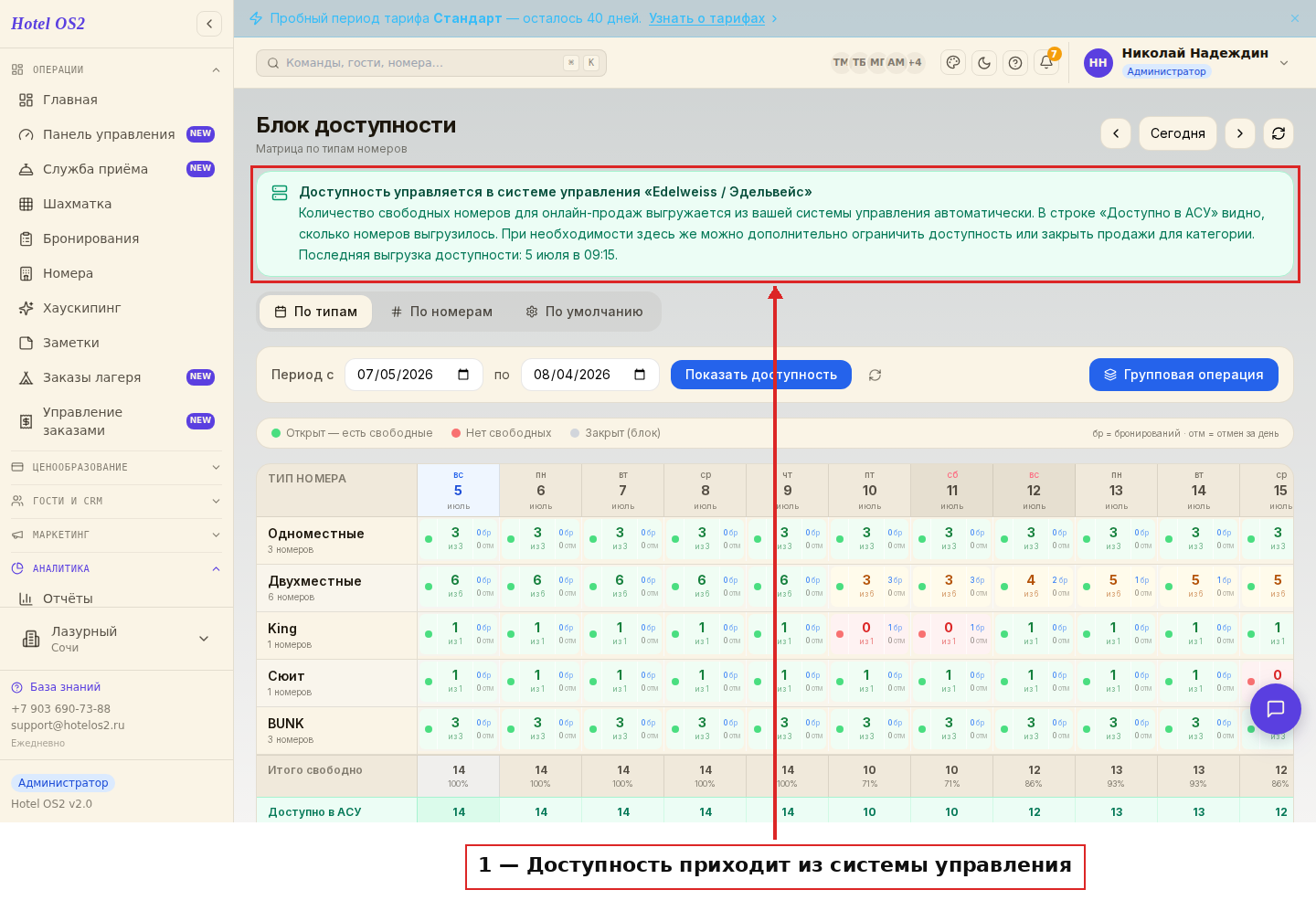This screenshot has width=1316, height=911.
Task: Collapse the Аналитика section
Action: tap(116, 568)
